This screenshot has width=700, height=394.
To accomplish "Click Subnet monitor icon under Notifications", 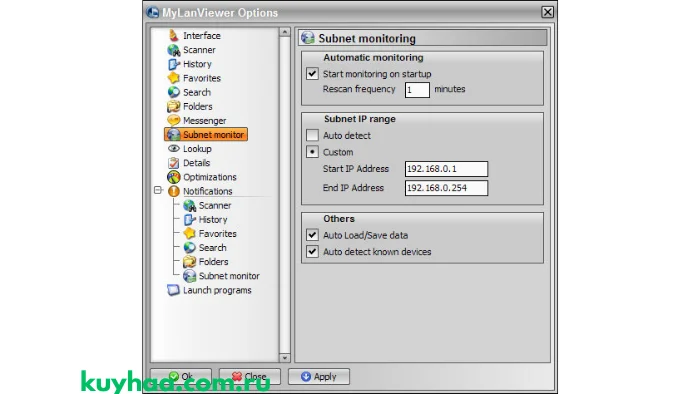I will [189, 276].
